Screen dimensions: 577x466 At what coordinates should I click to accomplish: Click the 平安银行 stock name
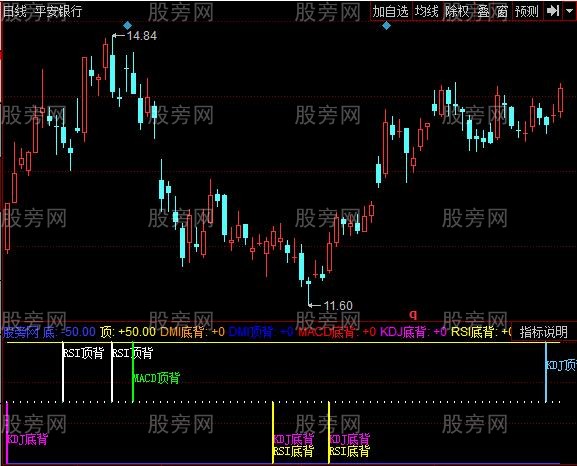(59, 11)
